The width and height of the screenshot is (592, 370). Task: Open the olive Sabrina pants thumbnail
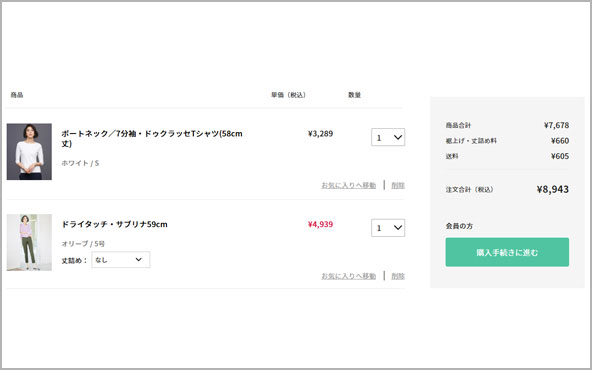pos(29,242)
